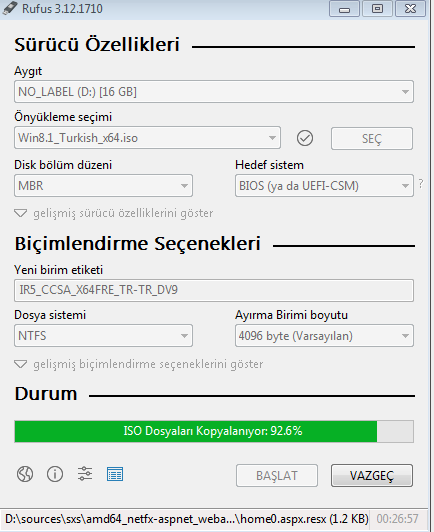Click the question mark beside Hedef sistem

(x=421, y=184)
